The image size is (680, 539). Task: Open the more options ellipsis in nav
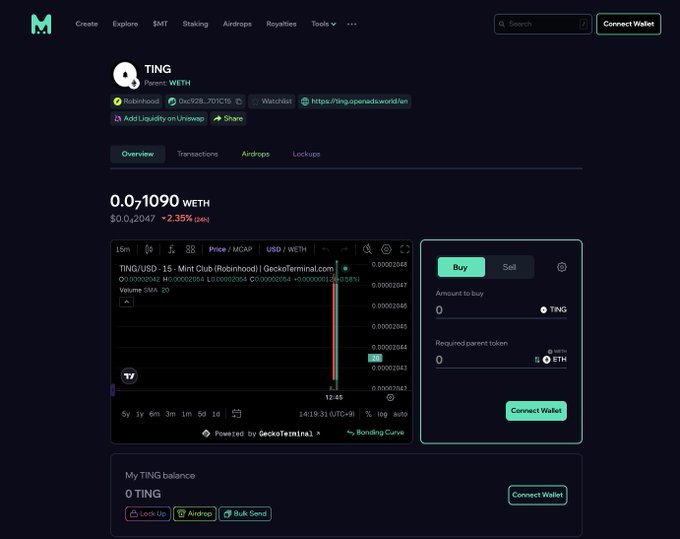(x=352, y=24)
